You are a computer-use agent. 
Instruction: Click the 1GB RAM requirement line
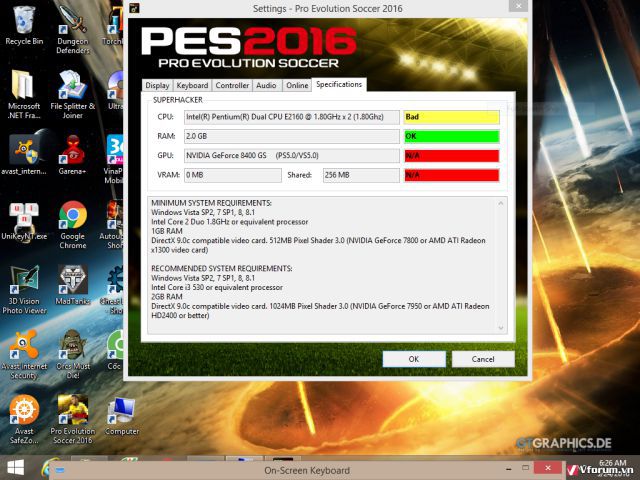(167, 231)
